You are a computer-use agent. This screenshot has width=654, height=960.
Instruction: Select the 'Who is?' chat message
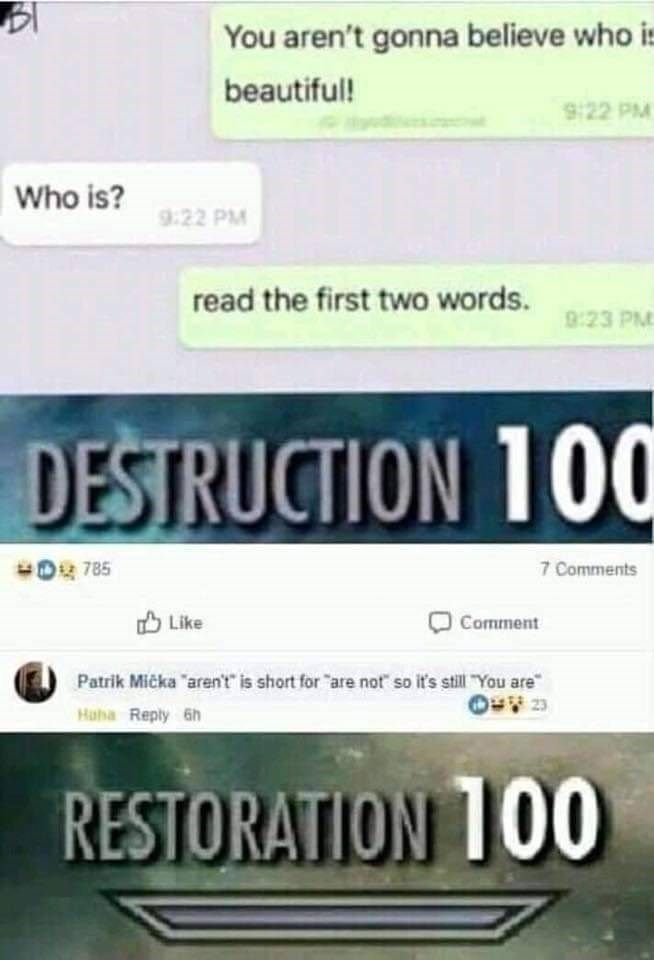pyautogui.click(x=131, y=203)
